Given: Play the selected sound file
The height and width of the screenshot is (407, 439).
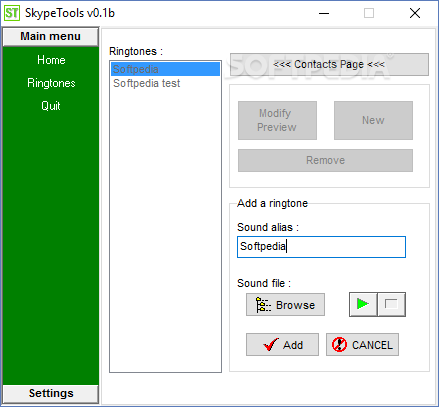Looking at the screenshot, I should pos(363,304).
